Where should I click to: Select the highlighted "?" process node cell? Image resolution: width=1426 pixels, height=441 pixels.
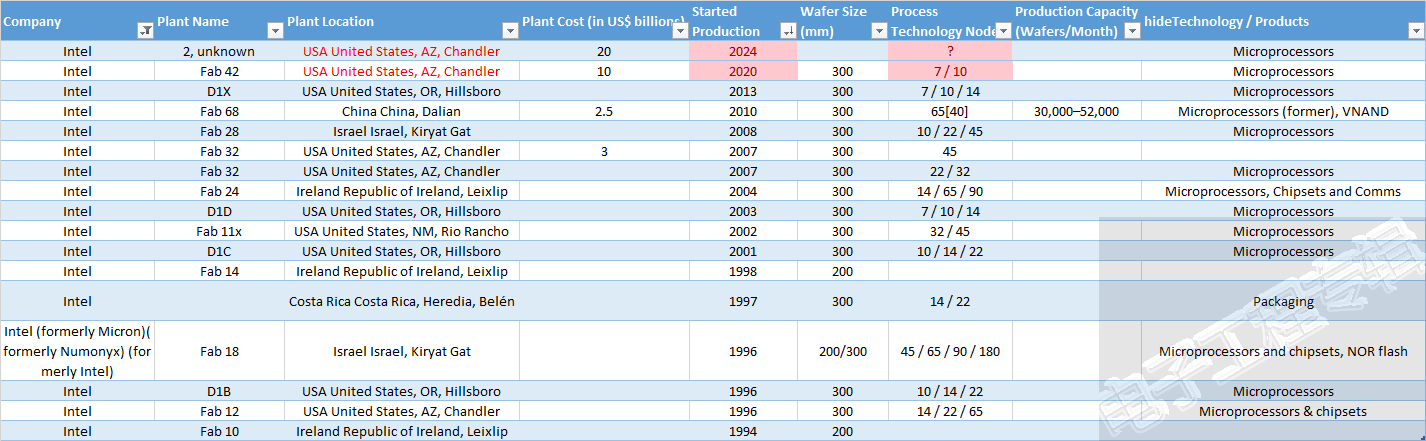pos(950,51)
